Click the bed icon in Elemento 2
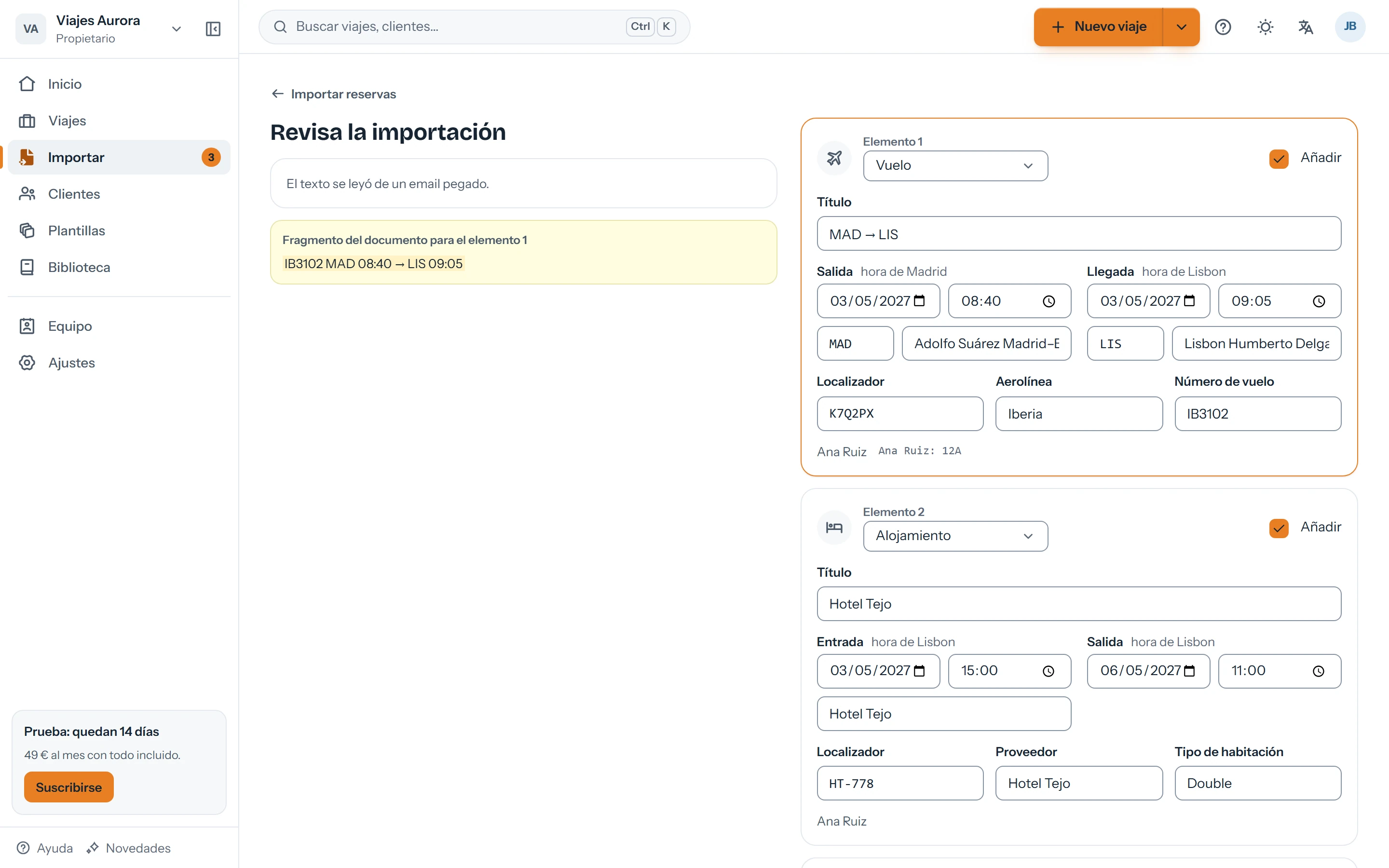1389x868 pixels. [834, 528]
